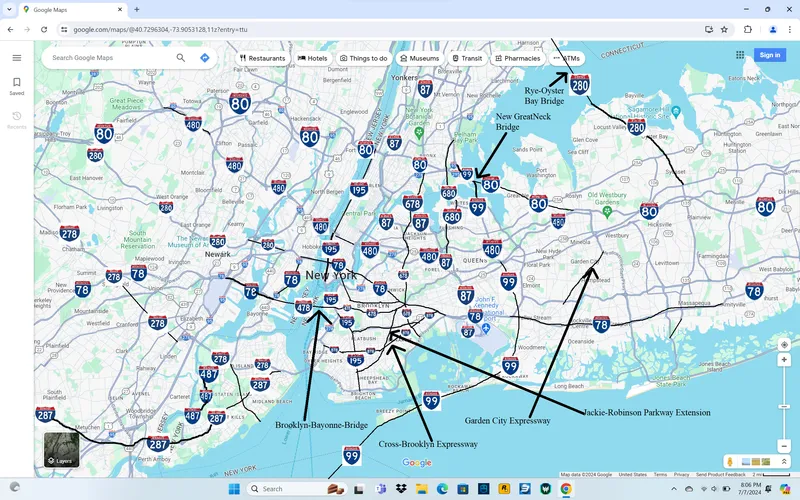The height and width of the screenshot is (500, 800).
Task: Zoom in with the plus button
Action: point(784,360)
